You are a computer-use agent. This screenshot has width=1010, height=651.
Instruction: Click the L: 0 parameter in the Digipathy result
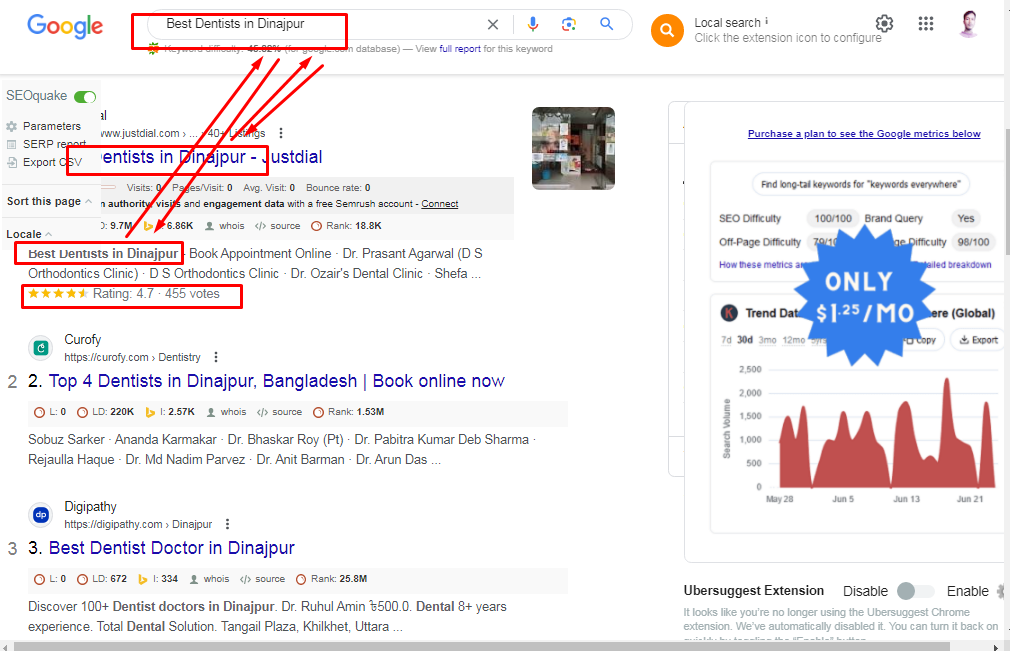(x=50, y=579)
